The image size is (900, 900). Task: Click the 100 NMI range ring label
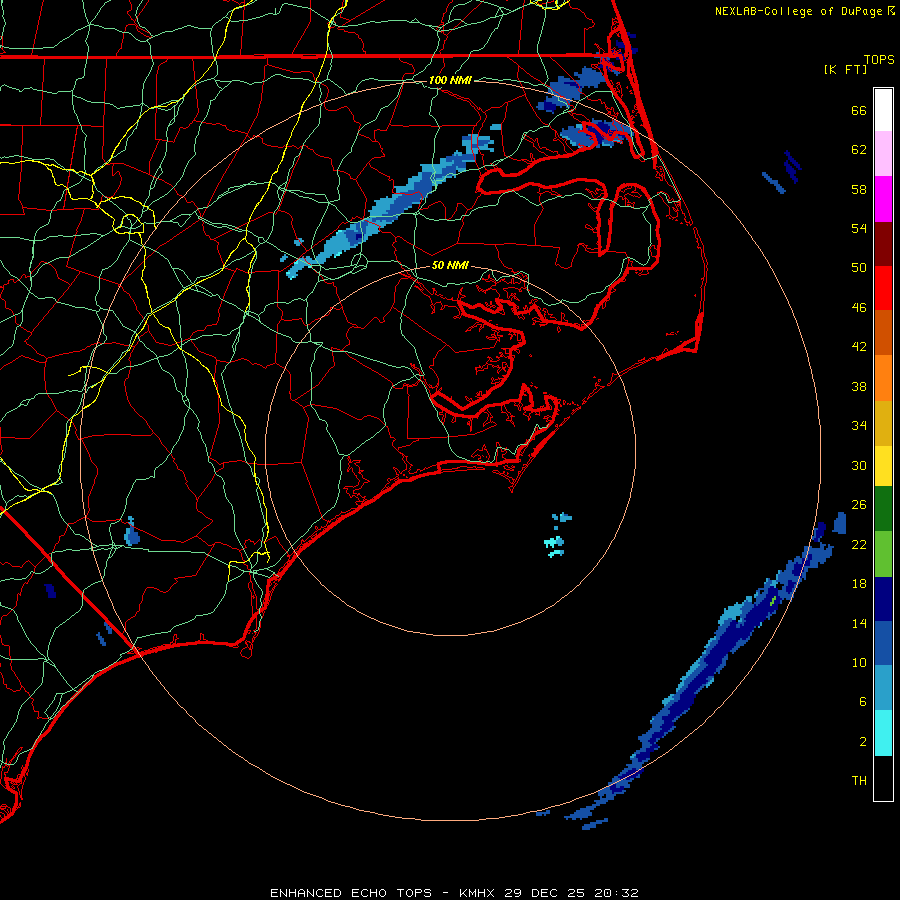450,80
